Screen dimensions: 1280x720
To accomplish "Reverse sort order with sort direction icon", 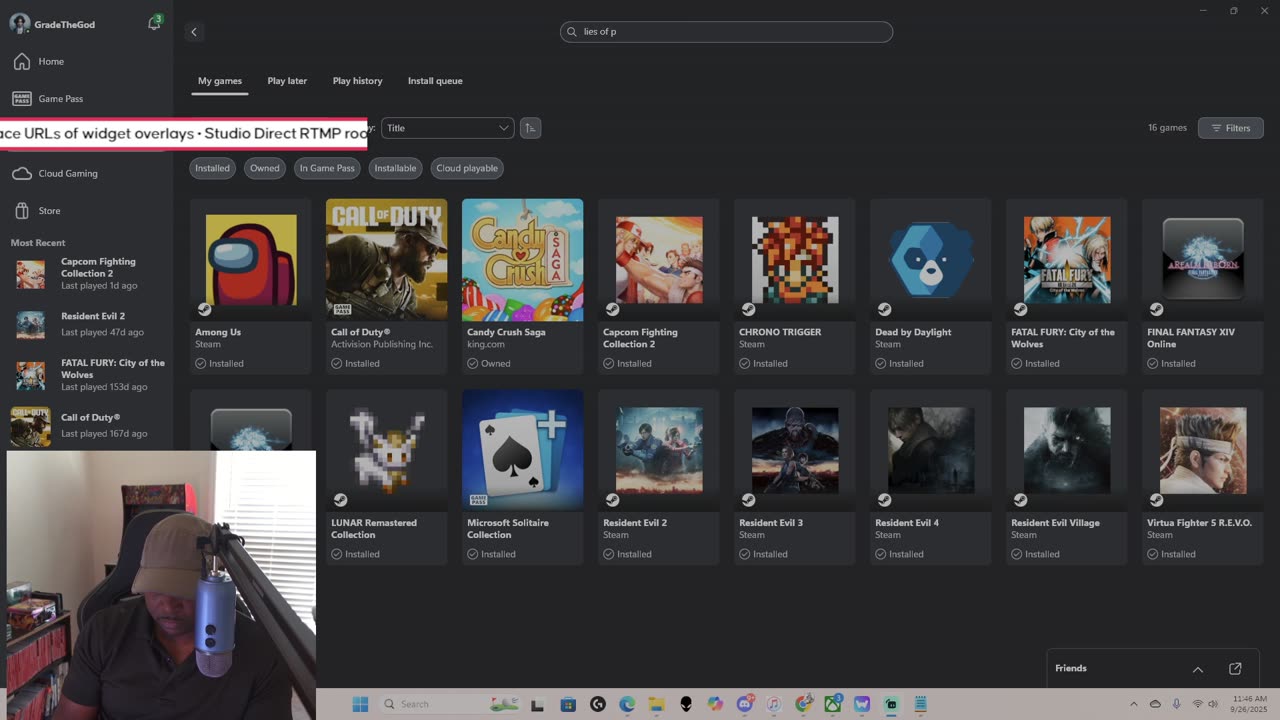I will point(531,128).
